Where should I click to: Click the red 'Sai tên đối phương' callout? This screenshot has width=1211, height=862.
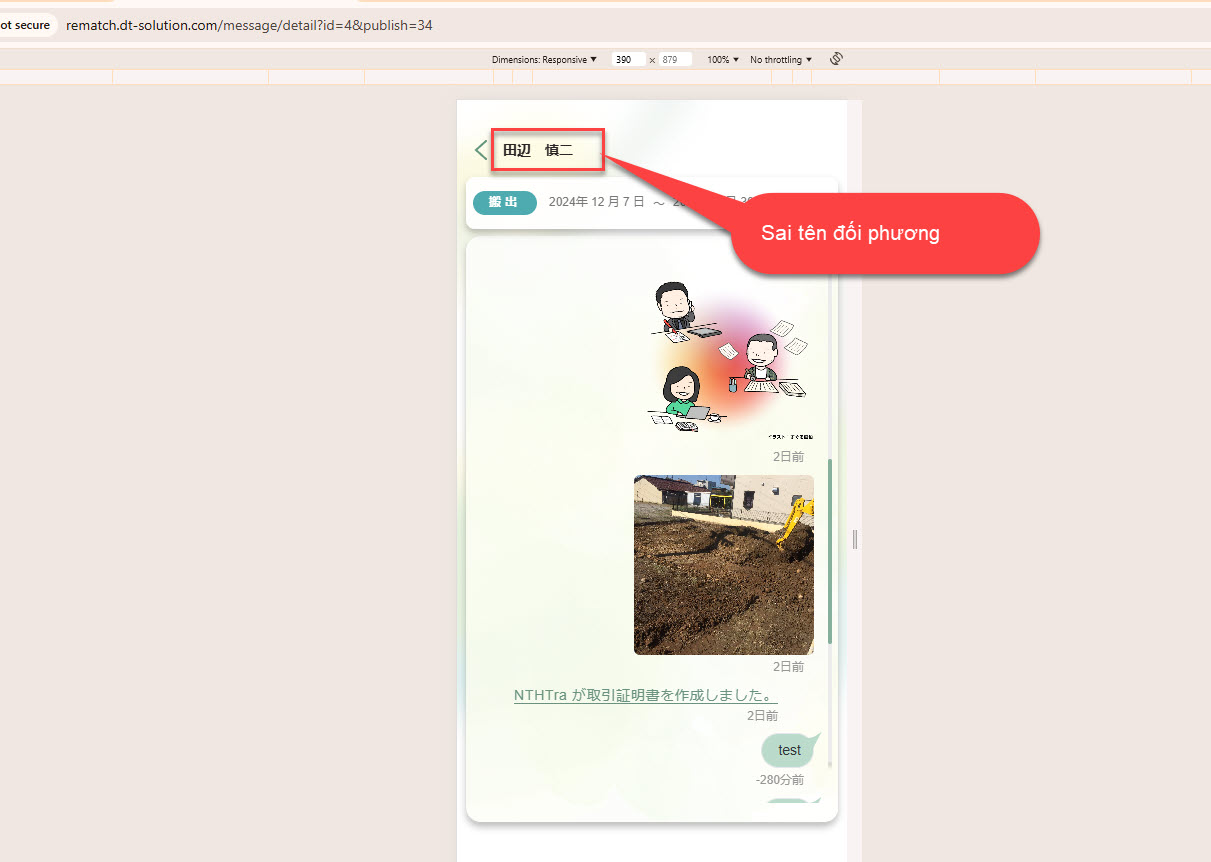(x=885, y=234)
